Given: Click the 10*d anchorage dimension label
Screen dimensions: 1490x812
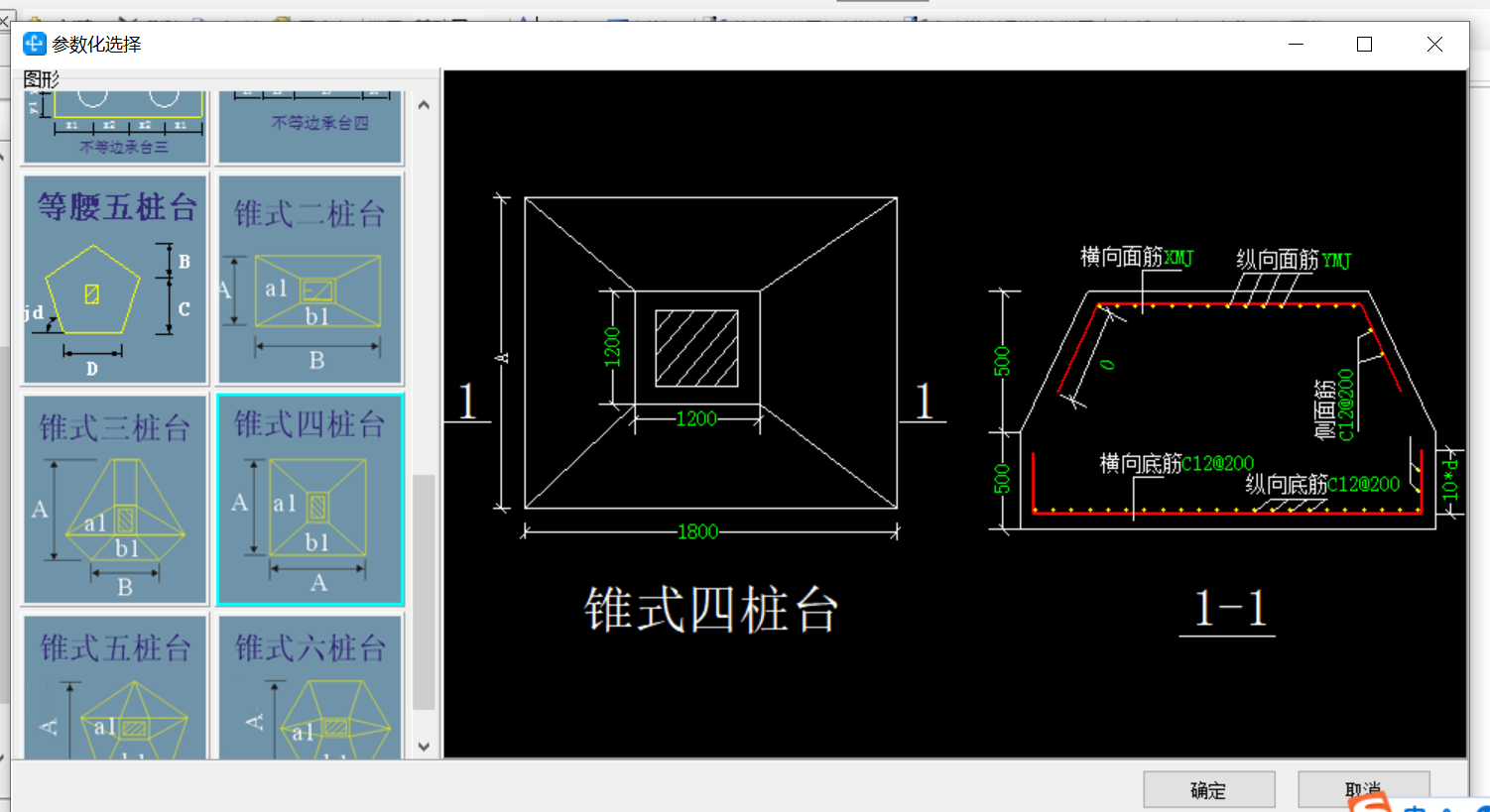Looking at the screenshot, I should [x=1450, y=480].
